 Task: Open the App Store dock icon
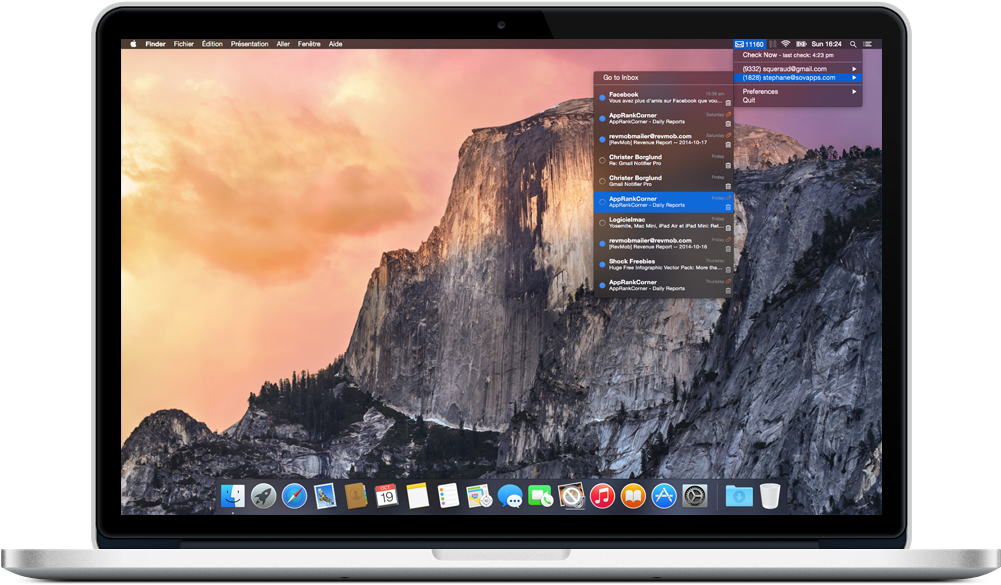point(664,495)
